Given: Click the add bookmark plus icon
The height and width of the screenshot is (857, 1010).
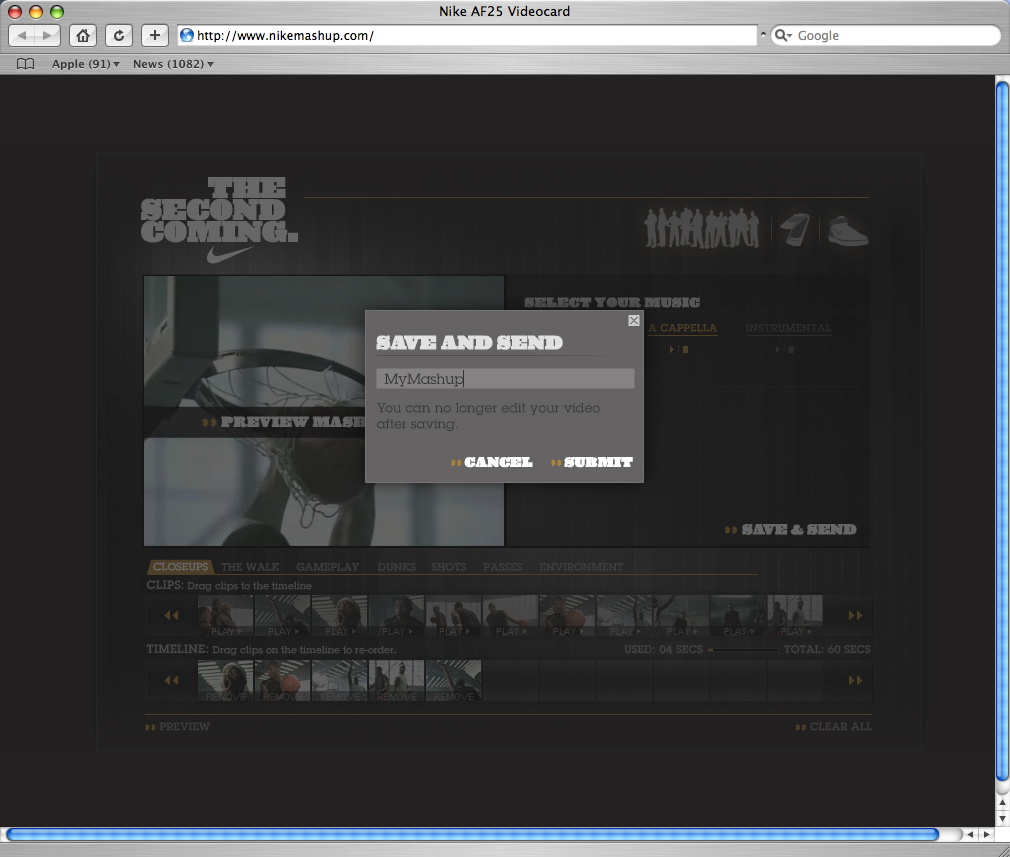Looking at the screenshot, I should tap(155, 35).
